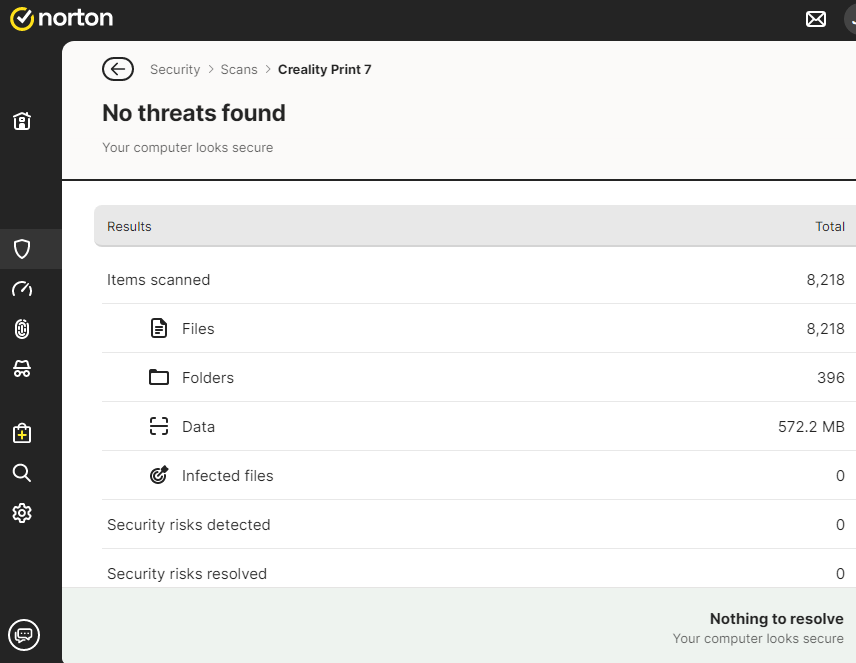Viewport: 856px width, 663px height.
Task: Click the incognito Privacy sidebar icon
Action: (22, 369)
